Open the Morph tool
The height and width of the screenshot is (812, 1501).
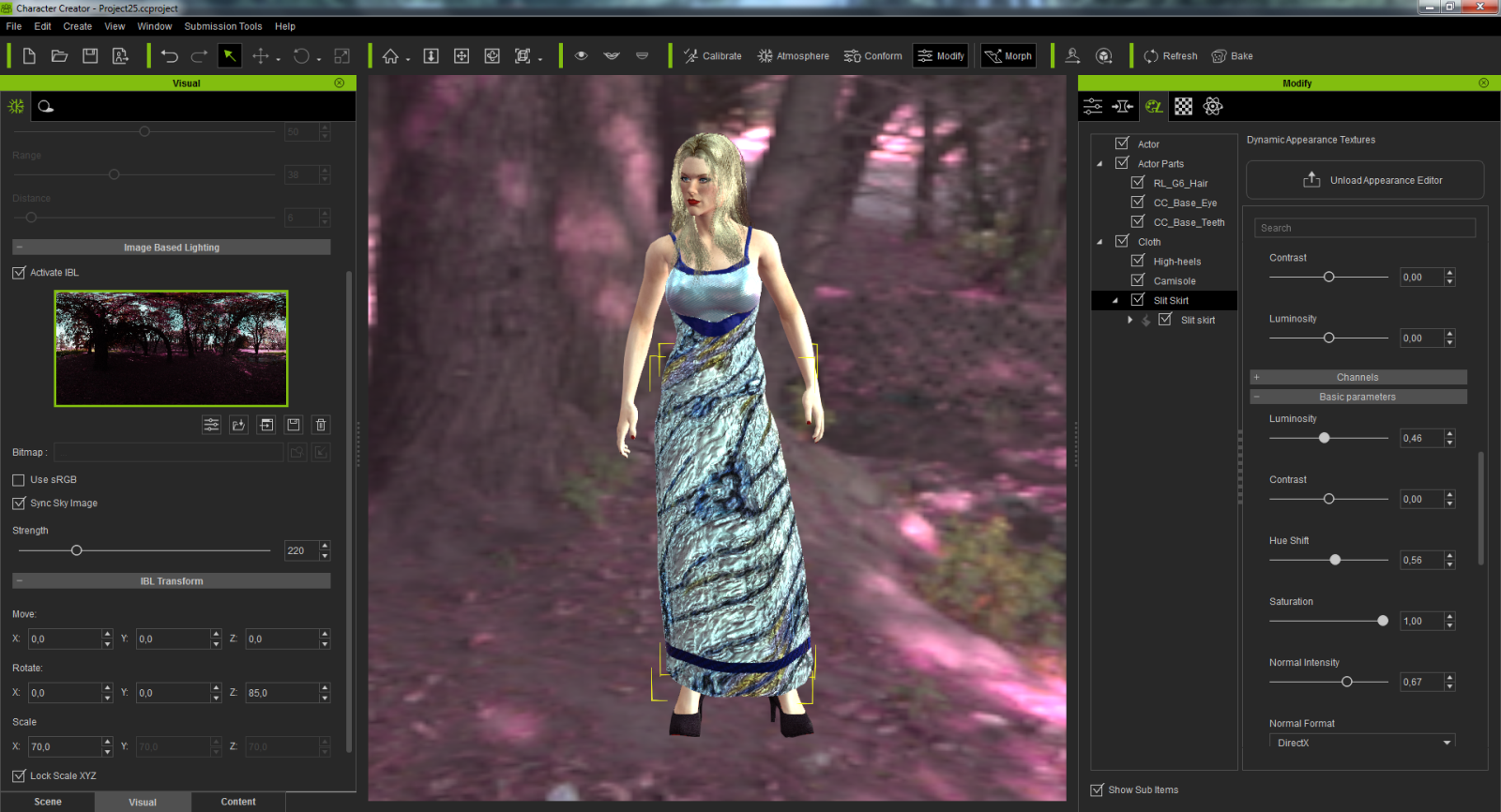[1008, 56]
